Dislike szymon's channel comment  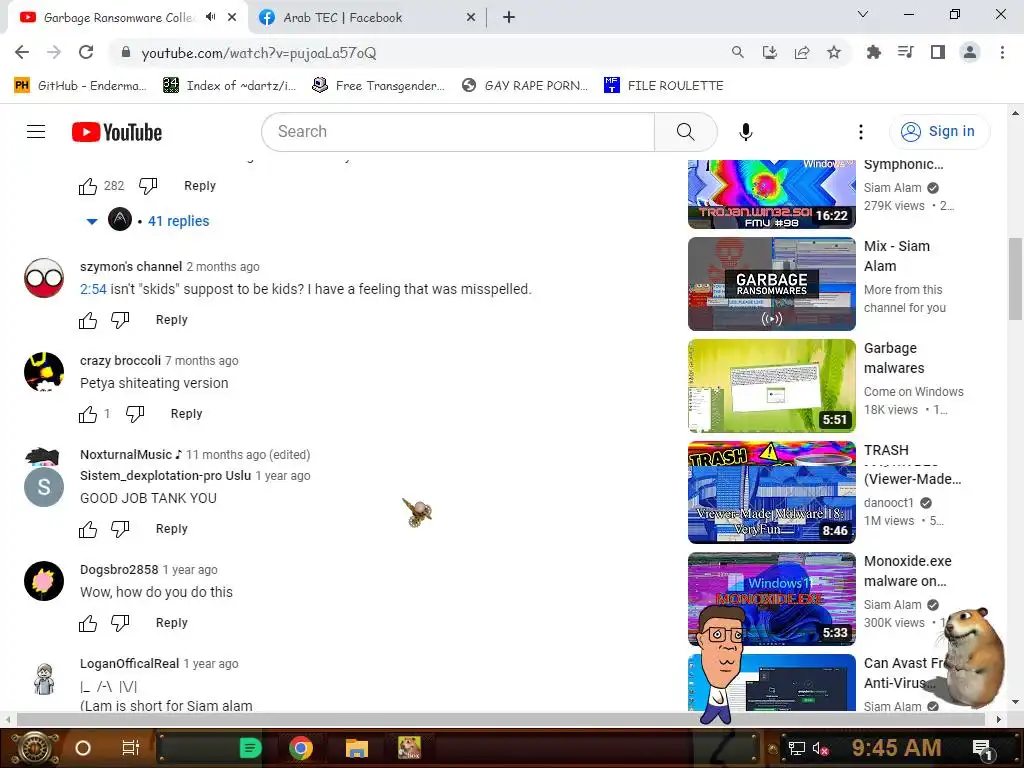coord(120,320)
